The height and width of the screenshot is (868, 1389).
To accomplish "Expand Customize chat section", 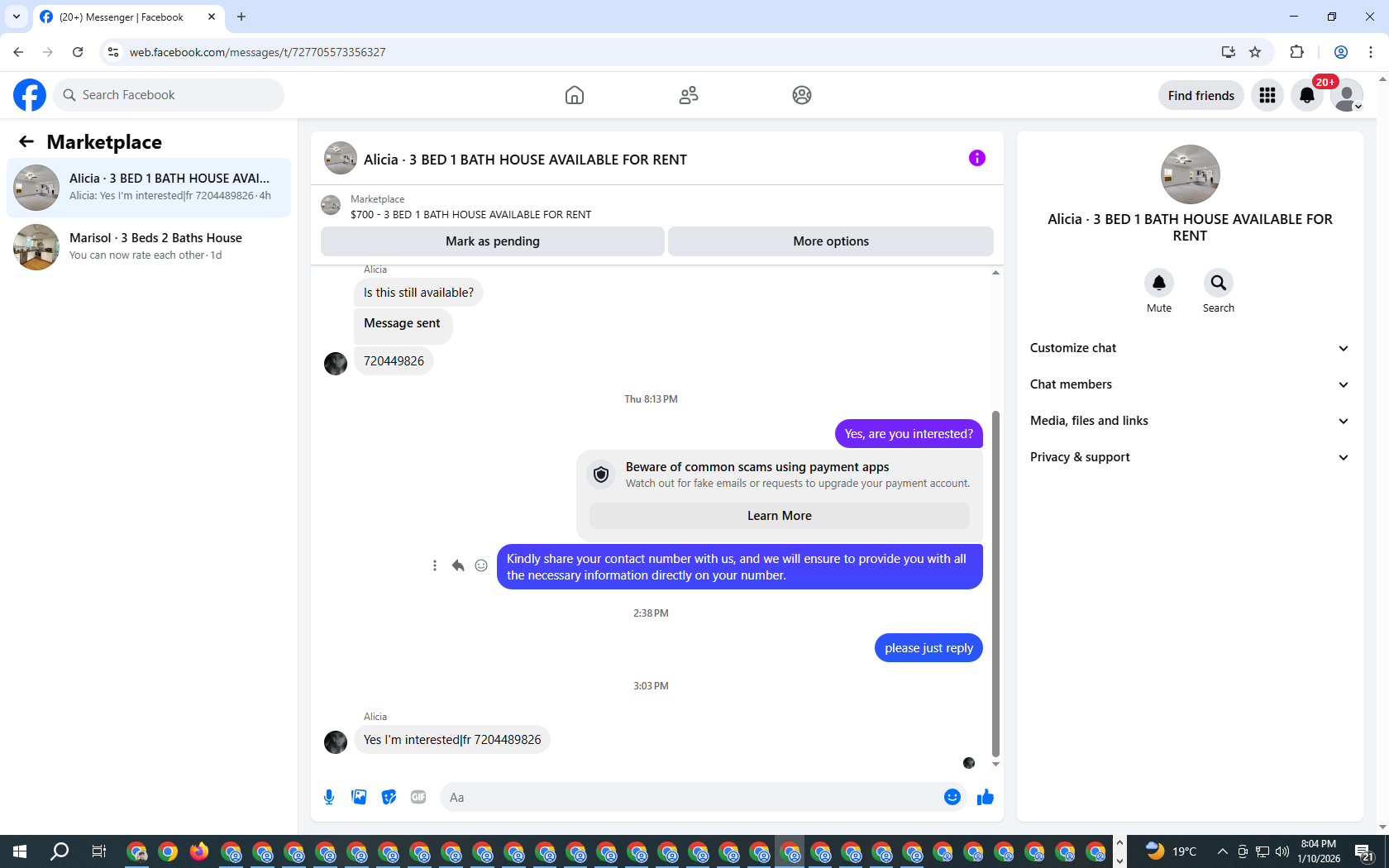I will pyautogui.click(x=1190, y=348).
